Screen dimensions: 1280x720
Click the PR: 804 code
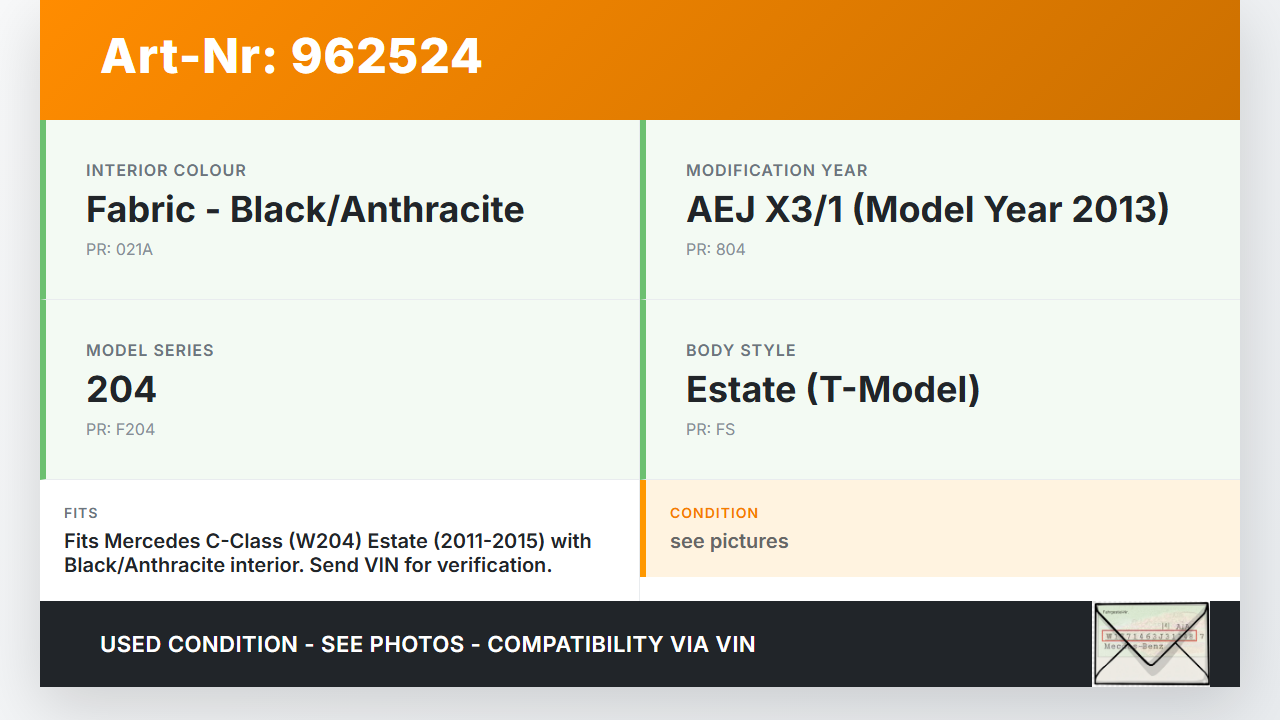point(715,250)
